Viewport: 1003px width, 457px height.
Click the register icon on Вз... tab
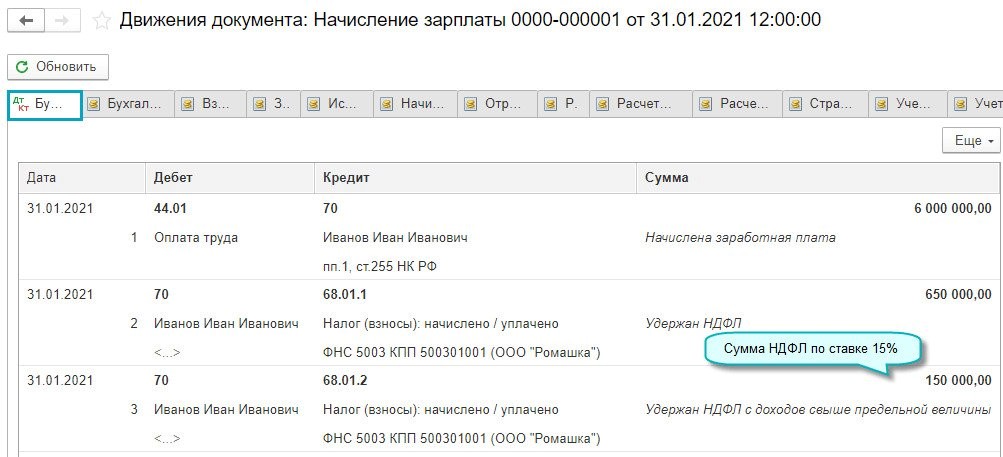tap(189, 104)
